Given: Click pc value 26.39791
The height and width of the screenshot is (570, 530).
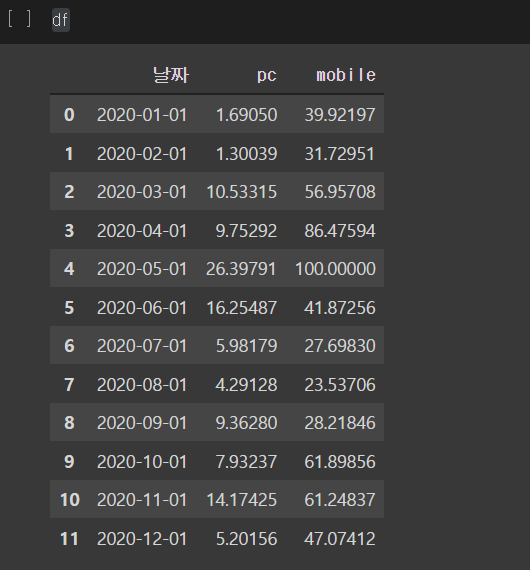Looking at the screenshot, I should coord(241,269).
